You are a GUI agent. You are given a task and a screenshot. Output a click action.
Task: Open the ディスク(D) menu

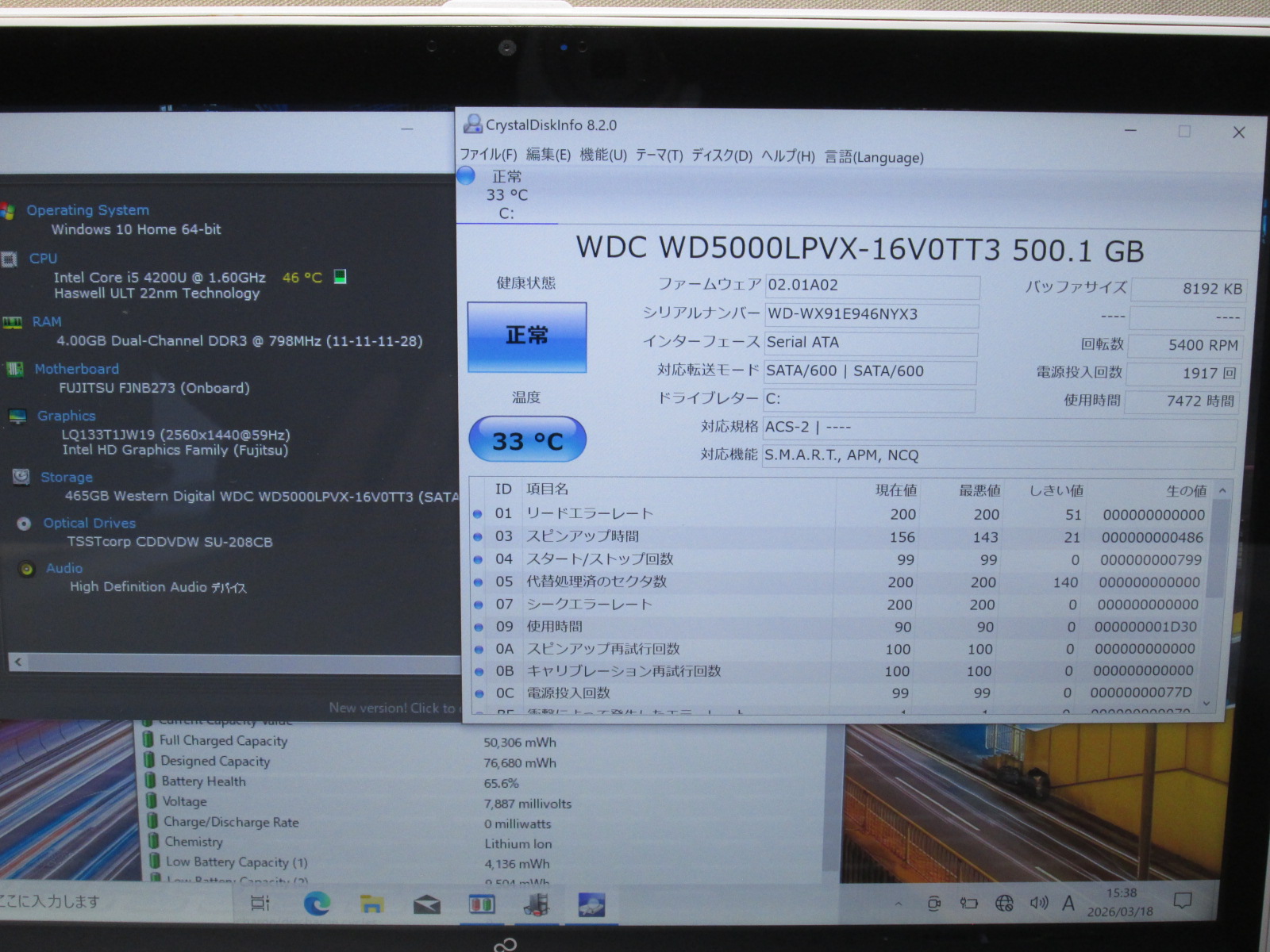tap(721, 155)
